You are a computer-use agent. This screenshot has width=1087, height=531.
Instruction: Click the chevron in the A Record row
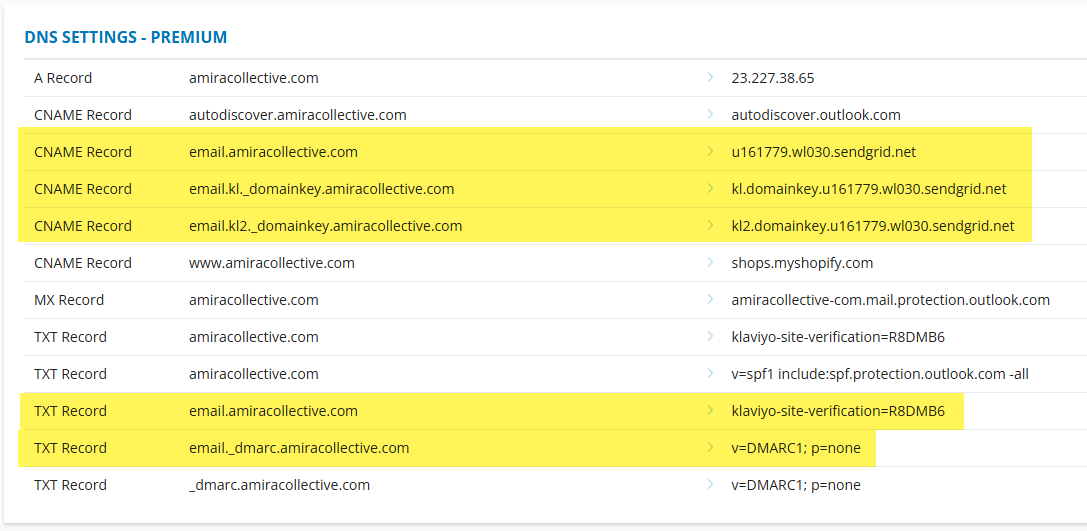(x=711, y=77)
